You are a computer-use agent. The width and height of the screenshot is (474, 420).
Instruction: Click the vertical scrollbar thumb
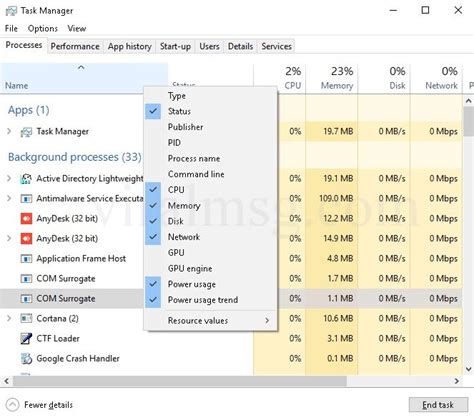tap(469, 121)
